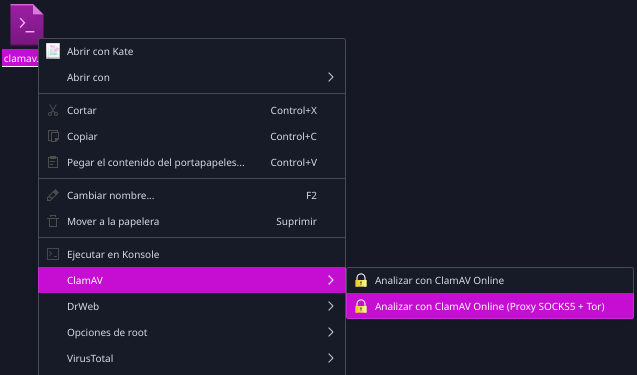
Task: Open the VirusTotal menu entry
Action: tap(192, 358)
